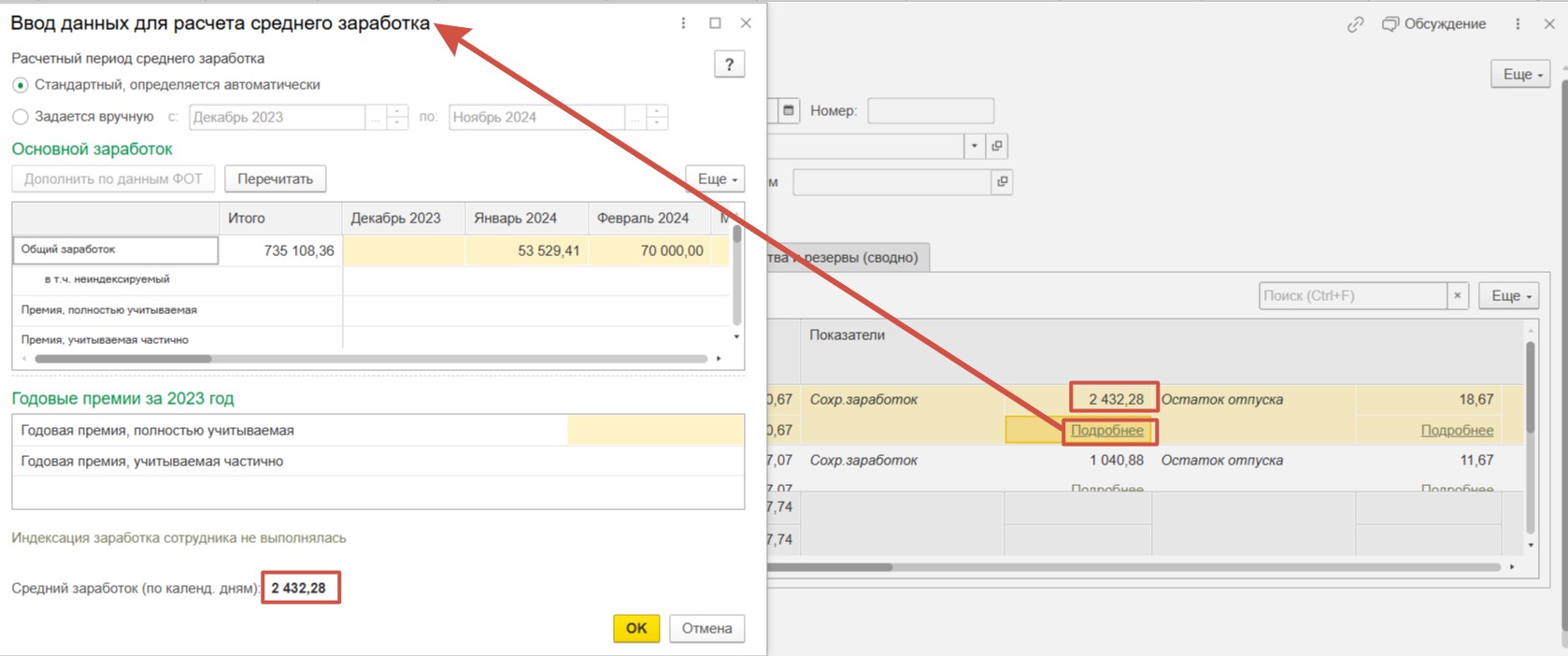This screenshot has width=1568, height=656.
Task: Clear search with the × icon
Action: (x=1457, y=296)
